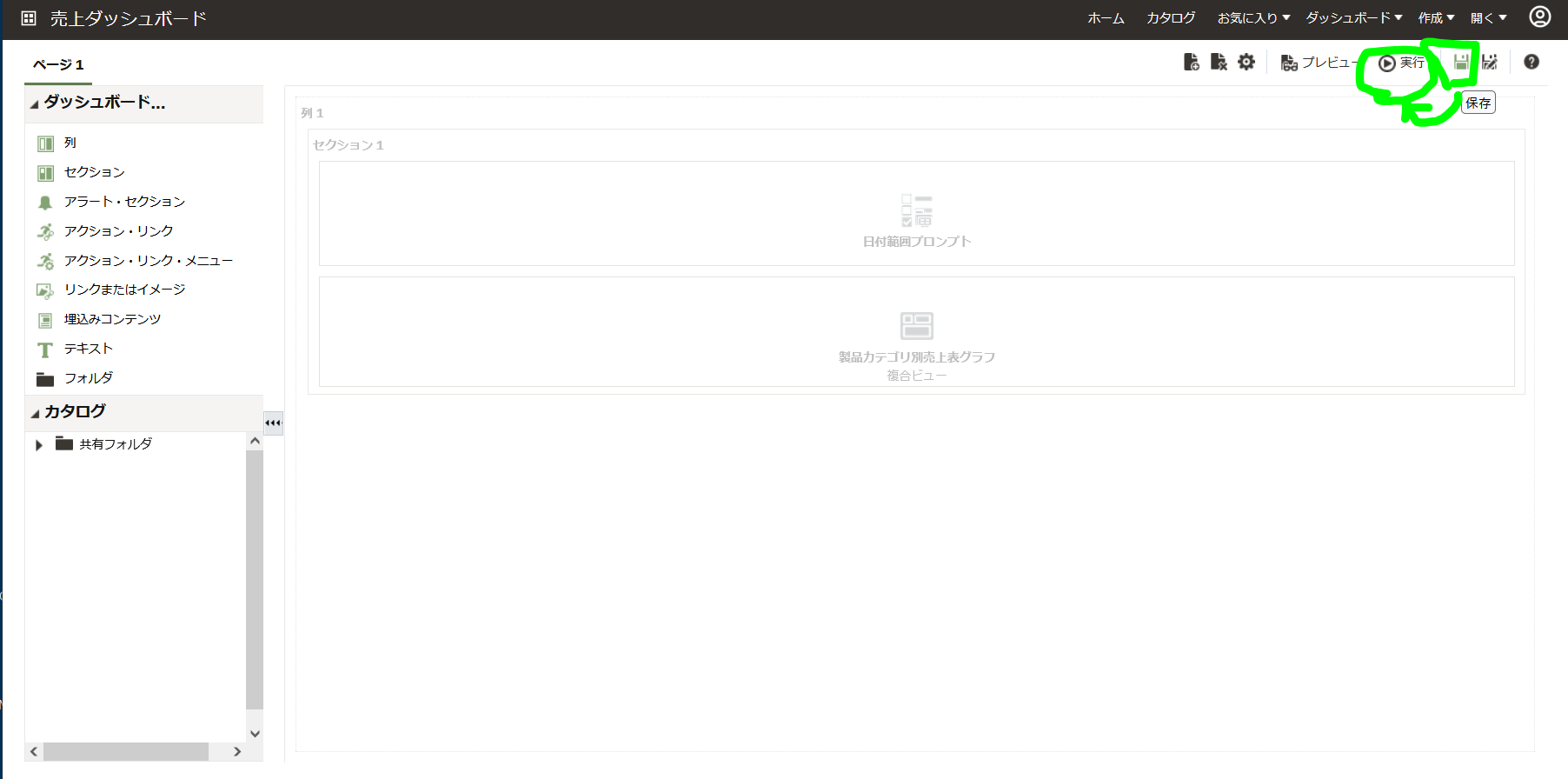The image size is (1568, 779).
Task: Open the 作成 dropdown menu
Action: (x=1436, y=18)
